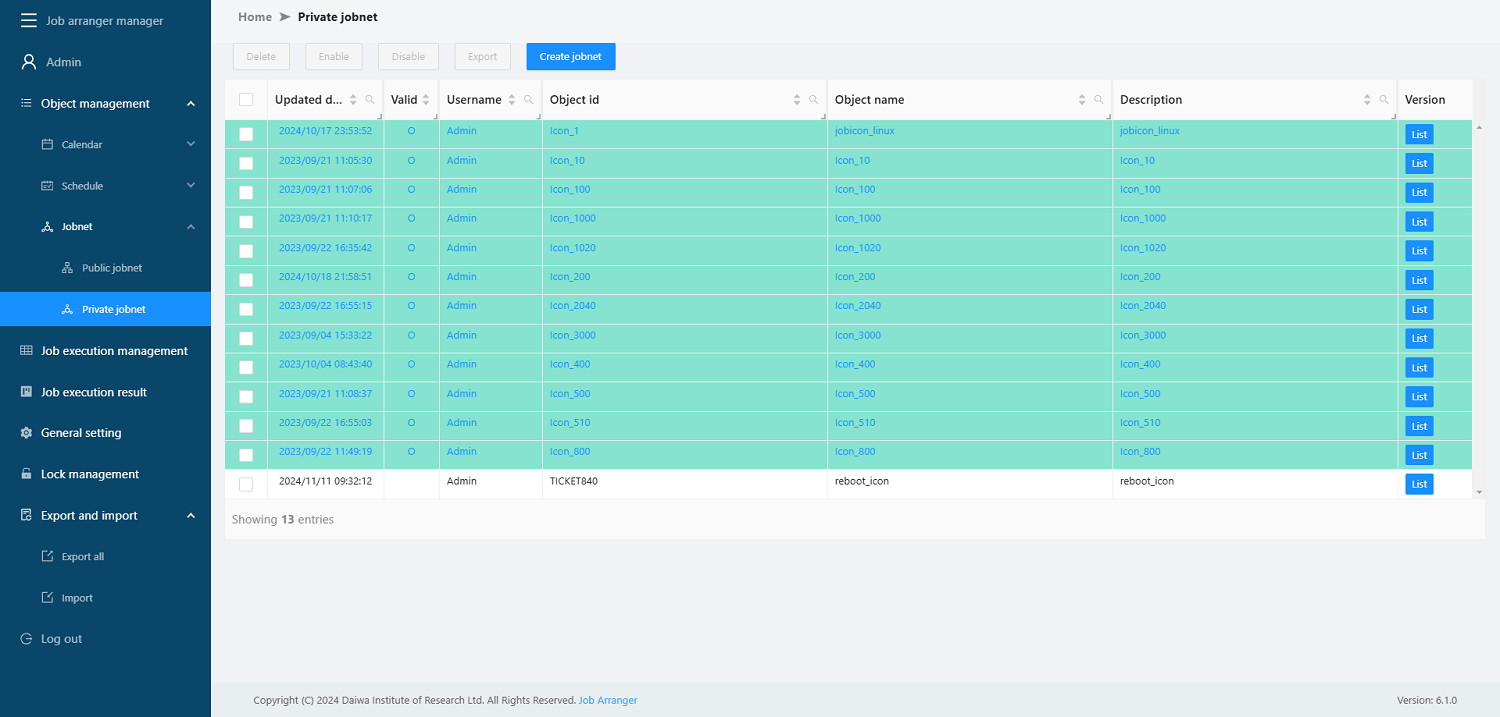Click the Admin user icon

(29, 62)
